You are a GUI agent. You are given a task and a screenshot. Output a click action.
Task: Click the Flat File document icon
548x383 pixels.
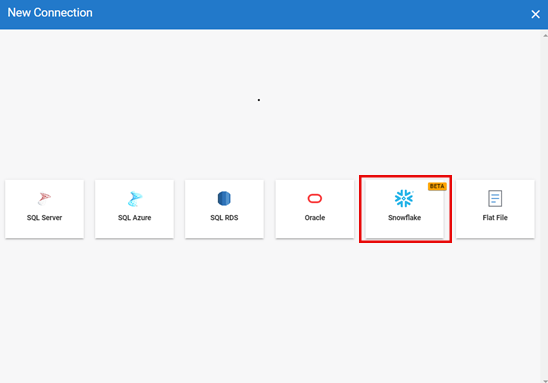tap(495, 198)
